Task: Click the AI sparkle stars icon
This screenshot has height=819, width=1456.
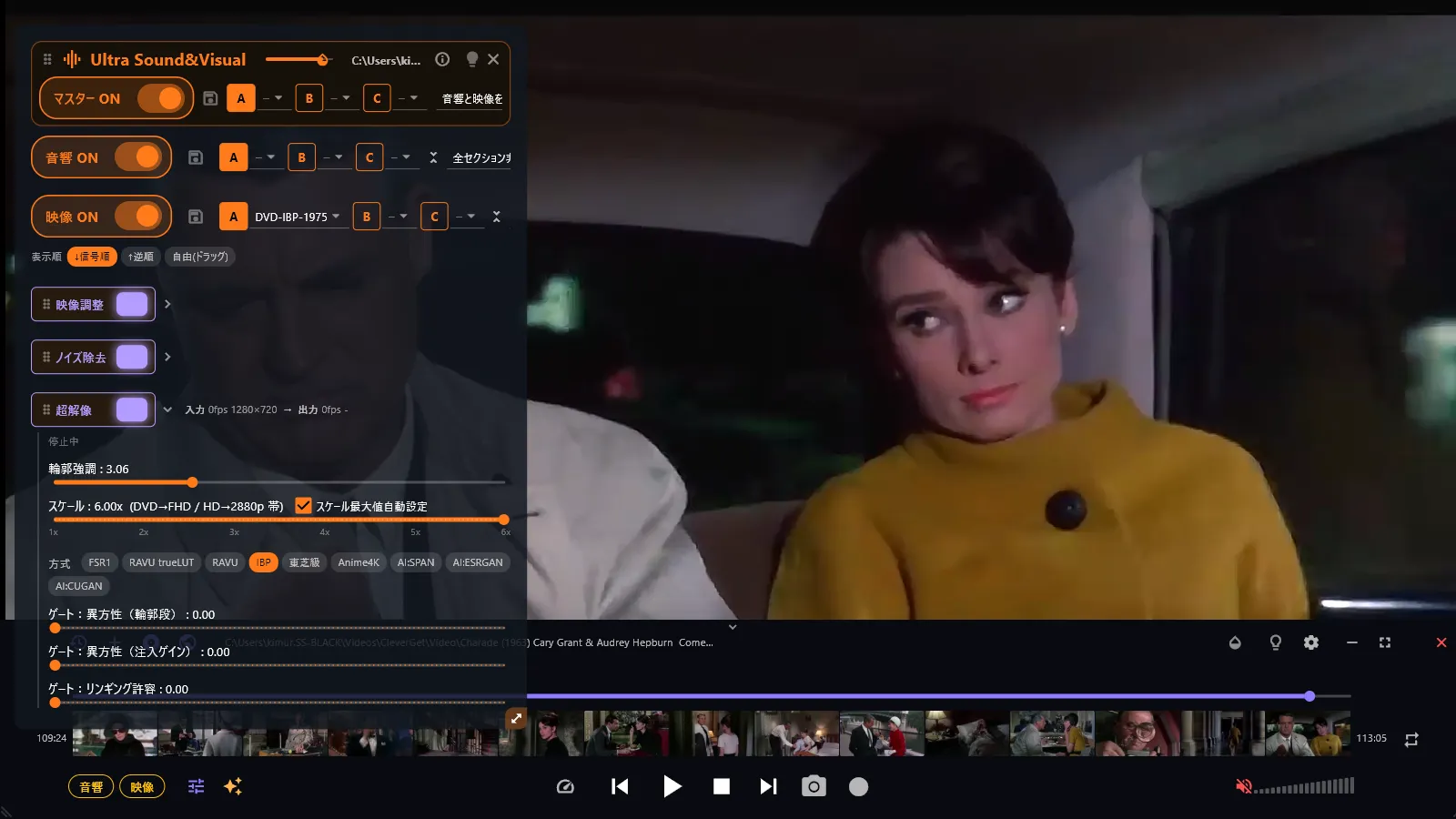Action: coord(233,786)
